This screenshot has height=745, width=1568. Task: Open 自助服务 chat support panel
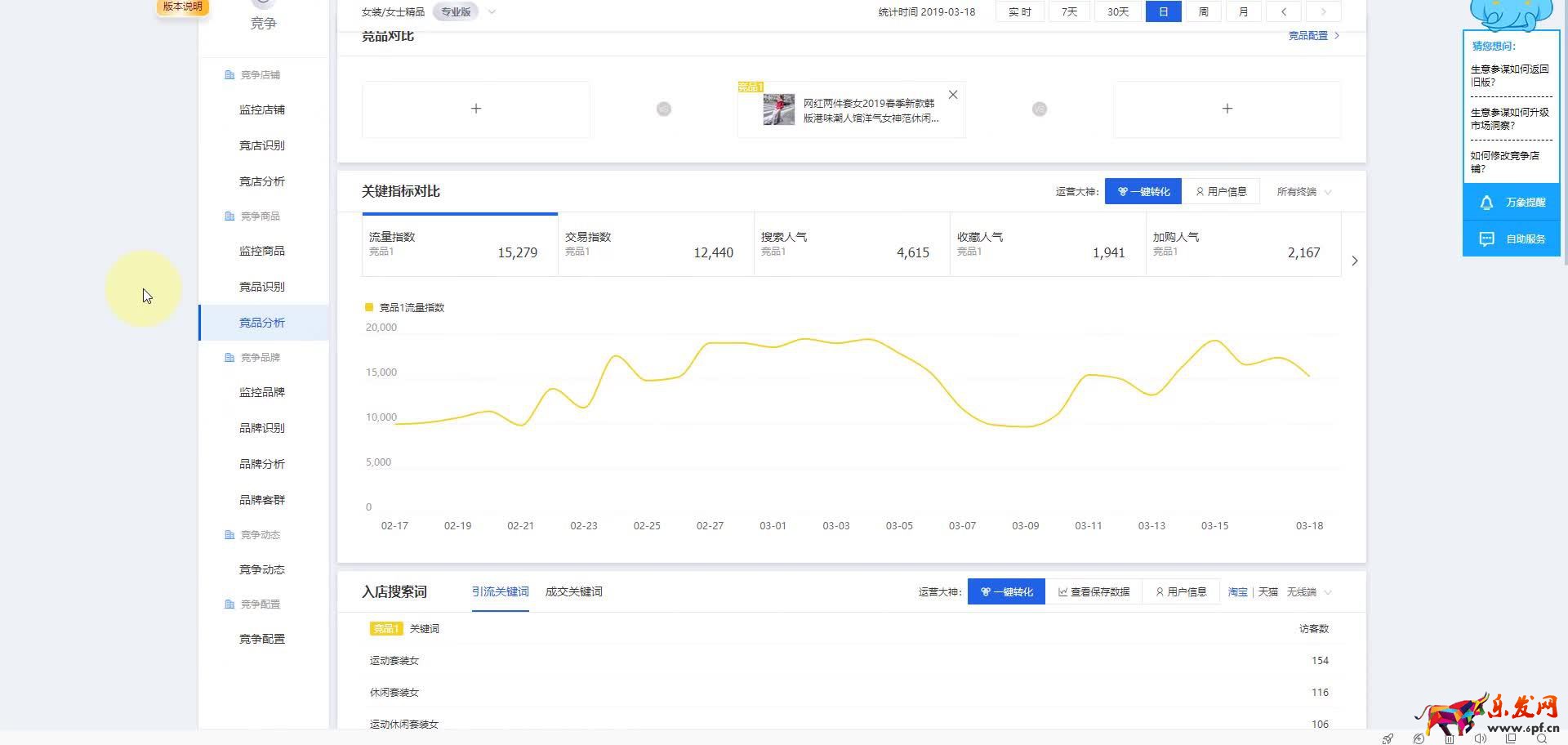[1511, 239]
